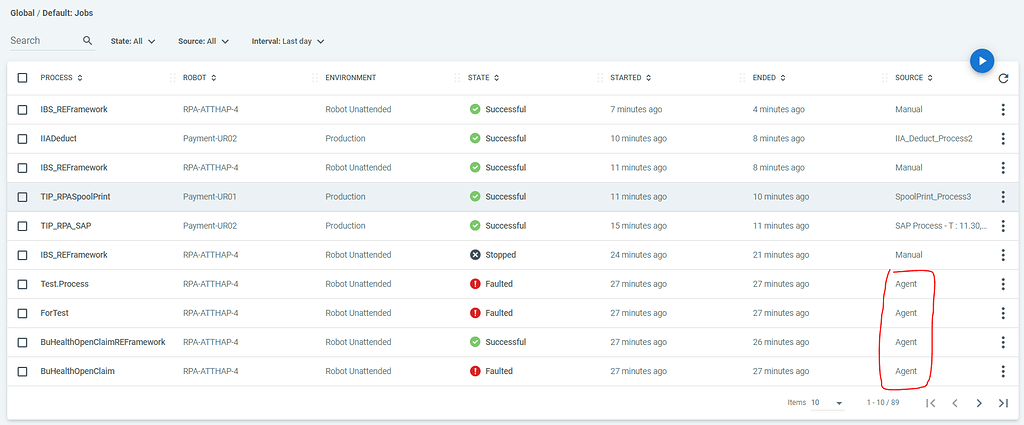
Task: Go to next page of jobs
Action: 979,403
